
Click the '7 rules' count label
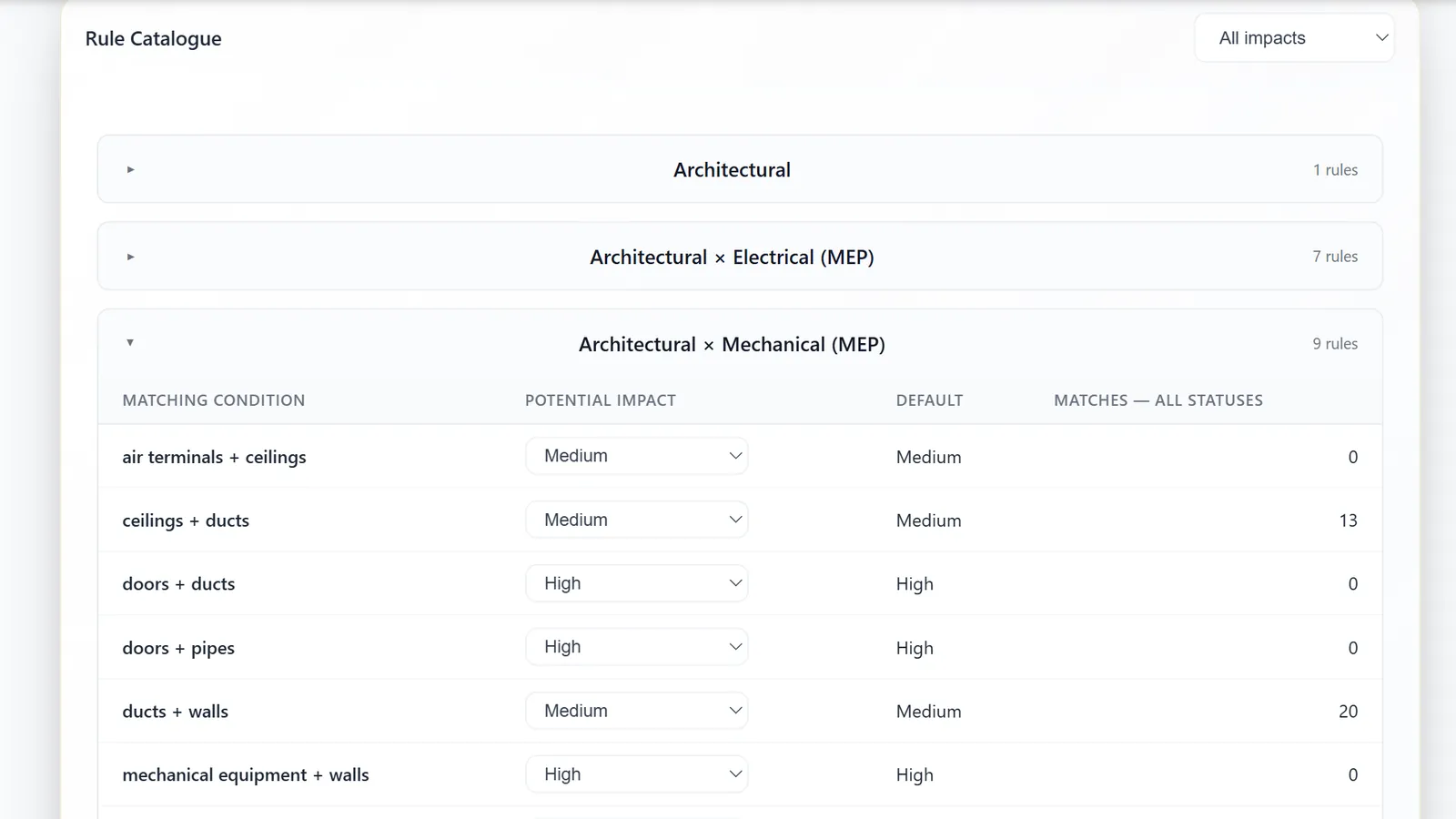[x=1335, y=257]
